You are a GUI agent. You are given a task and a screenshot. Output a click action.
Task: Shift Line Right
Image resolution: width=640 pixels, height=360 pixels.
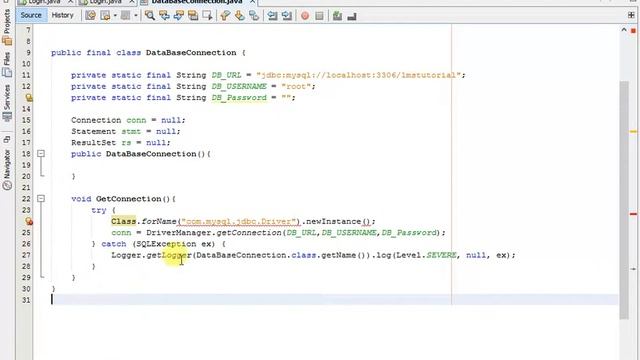(287, 16)
